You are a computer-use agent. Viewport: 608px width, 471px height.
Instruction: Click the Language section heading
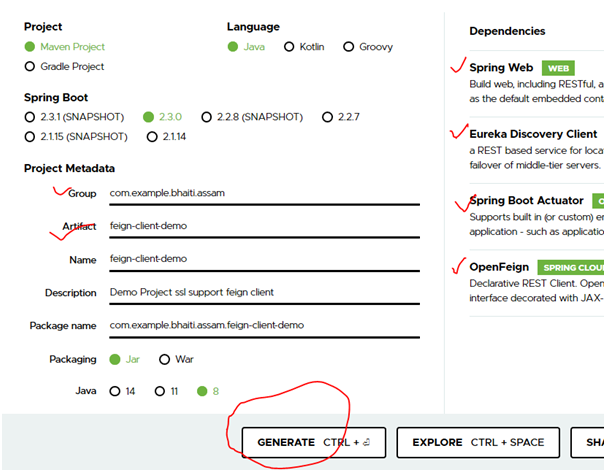pyautogui.click(x=253, y=27)
